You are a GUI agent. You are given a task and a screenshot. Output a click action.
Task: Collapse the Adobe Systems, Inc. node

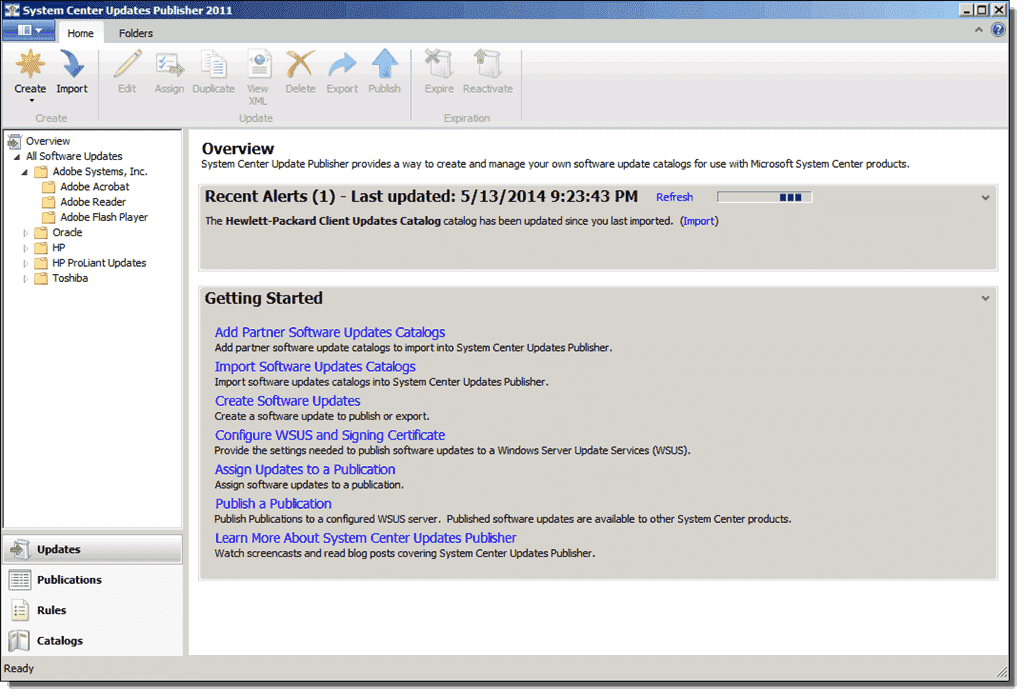[25, 172]
